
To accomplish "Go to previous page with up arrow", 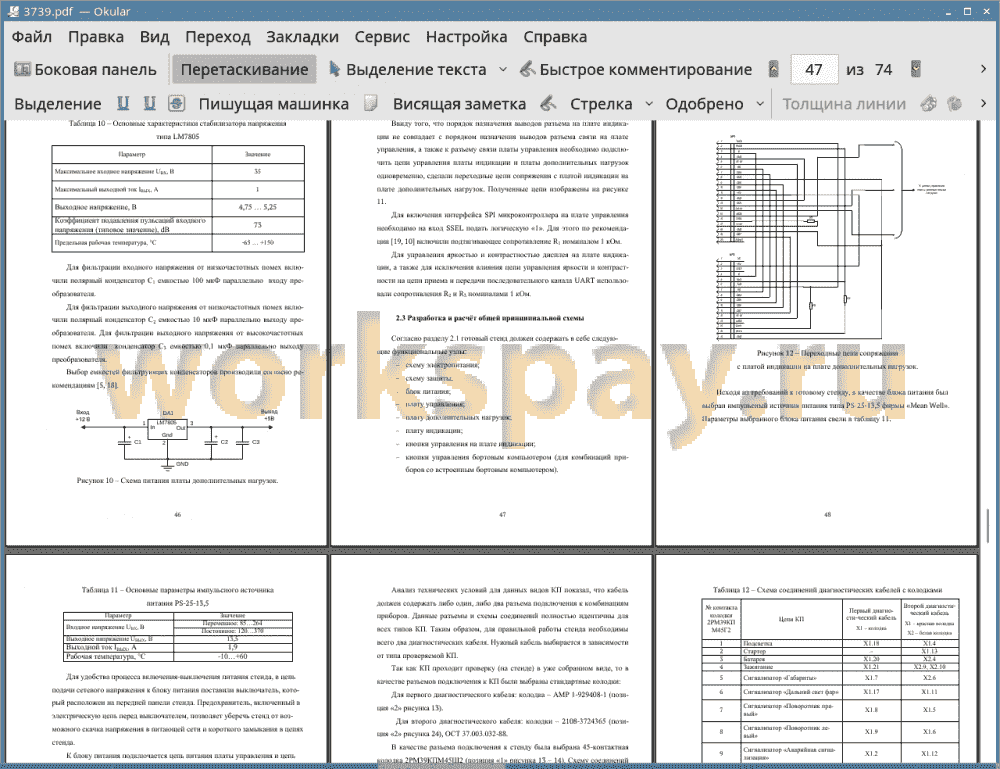I will click(x=774, y=70).
